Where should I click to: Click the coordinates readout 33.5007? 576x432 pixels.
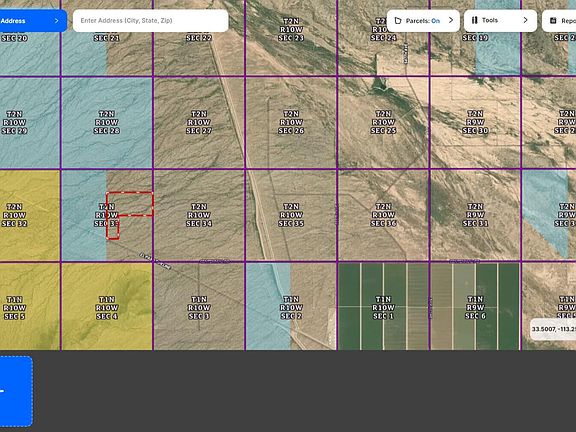pyautogui.click(x=554, y=329)
